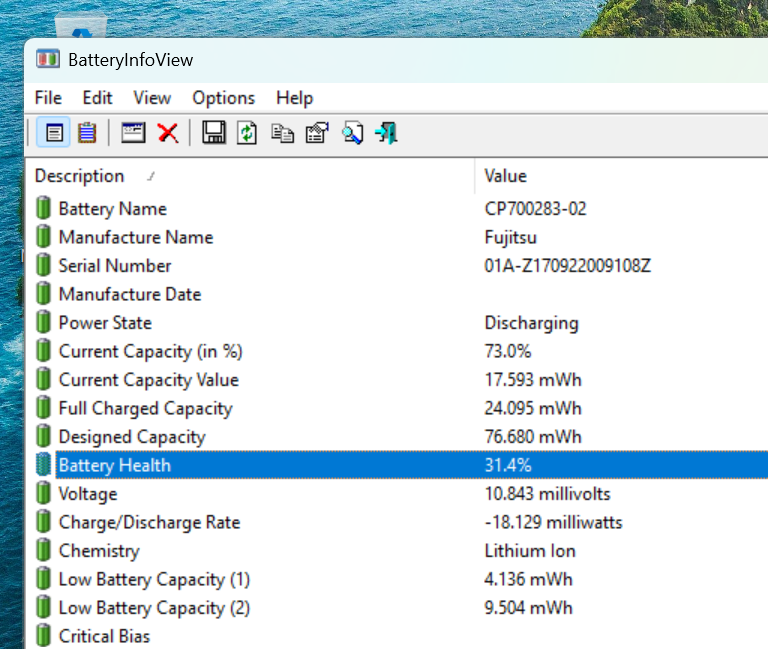Screen dimensions: 768x649
Task: Copy selected items toolbar icon
Action: click(283, 133)
